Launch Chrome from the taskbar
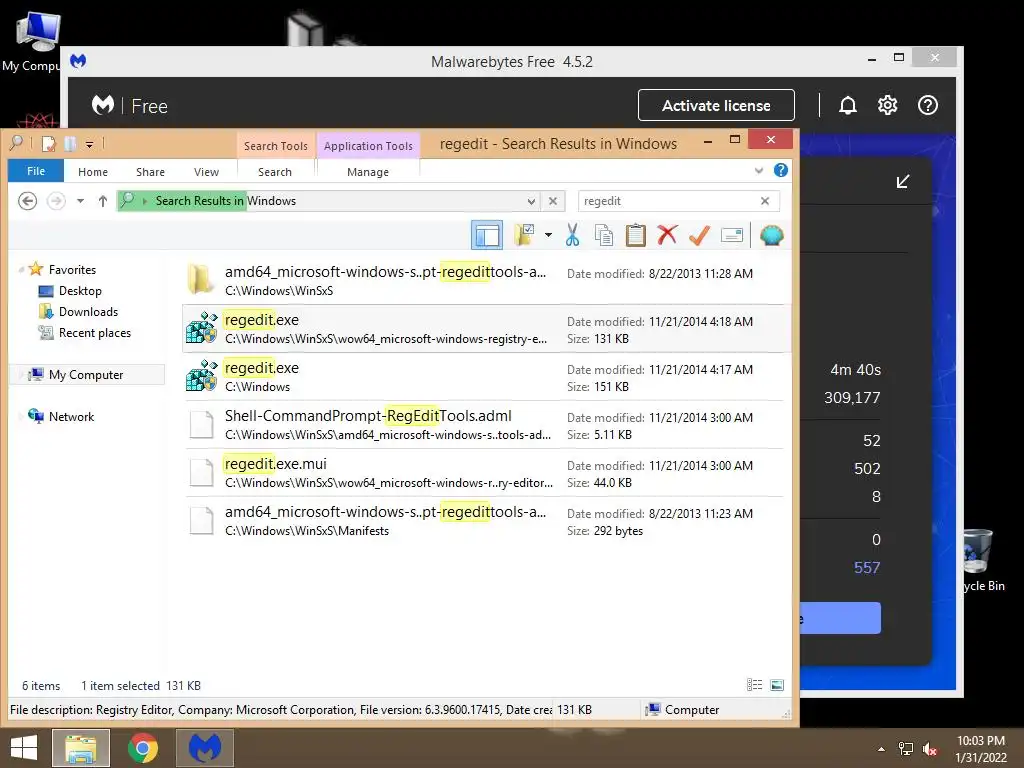This screenshot has width=1024, height=768. (x=143, y=748)
